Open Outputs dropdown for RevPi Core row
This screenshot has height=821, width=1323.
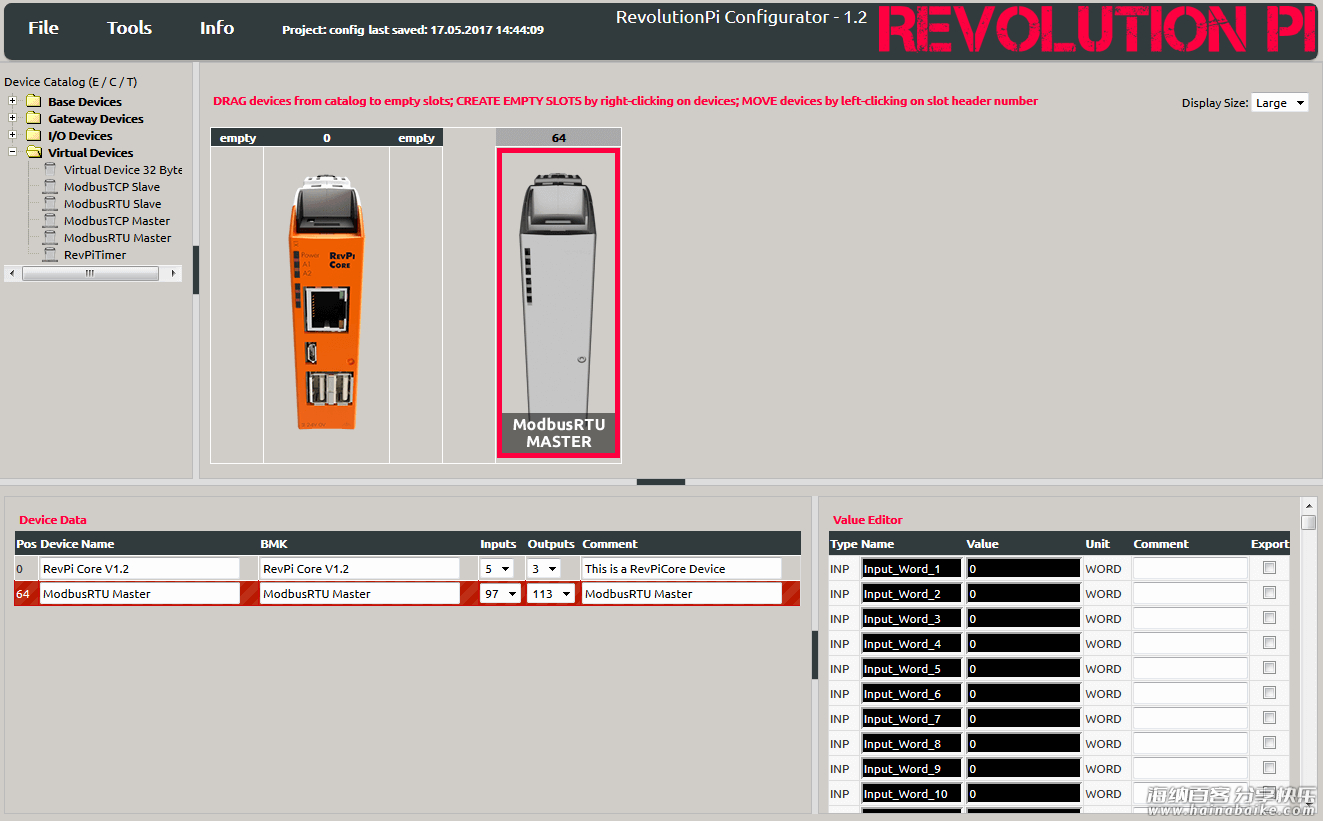(x=545, y=568)
